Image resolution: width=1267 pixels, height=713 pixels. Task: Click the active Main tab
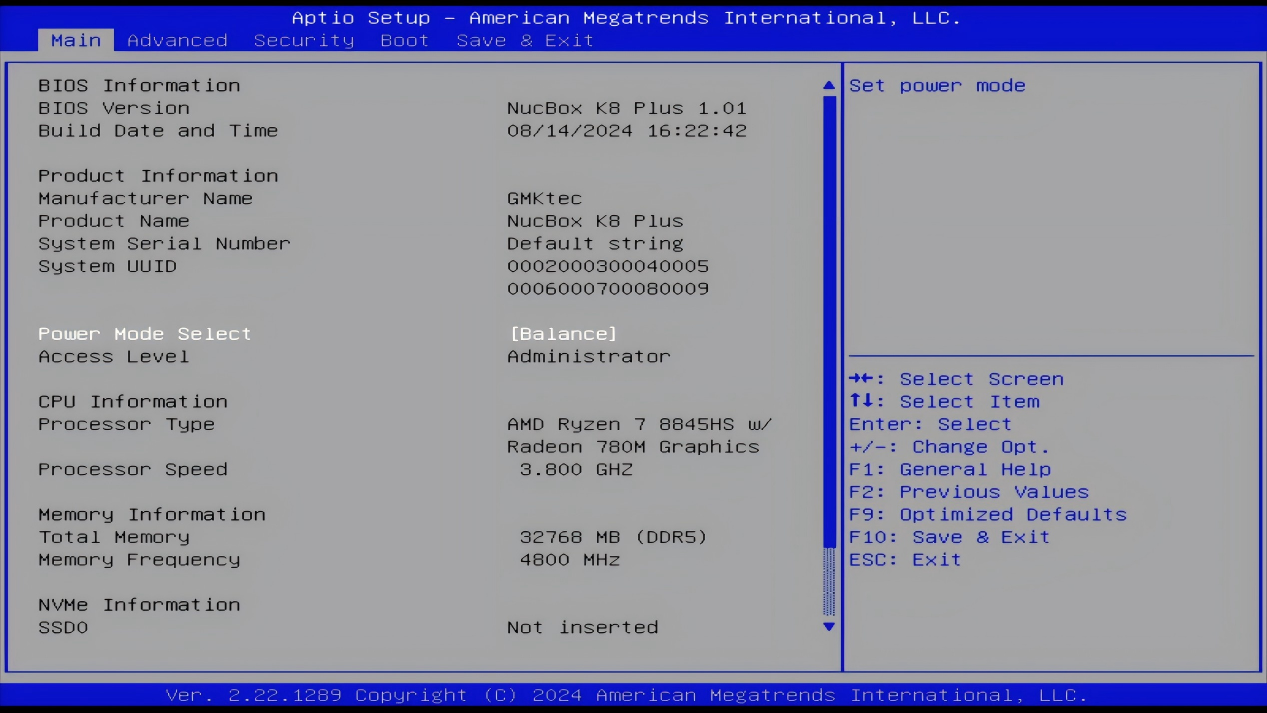[76, 40]
